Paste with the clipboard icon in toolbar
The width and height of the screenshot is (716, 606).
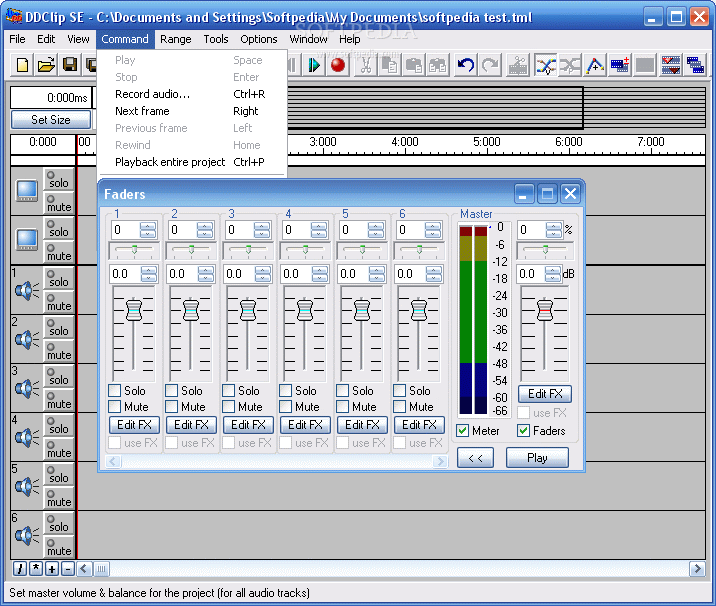[414, 65]
